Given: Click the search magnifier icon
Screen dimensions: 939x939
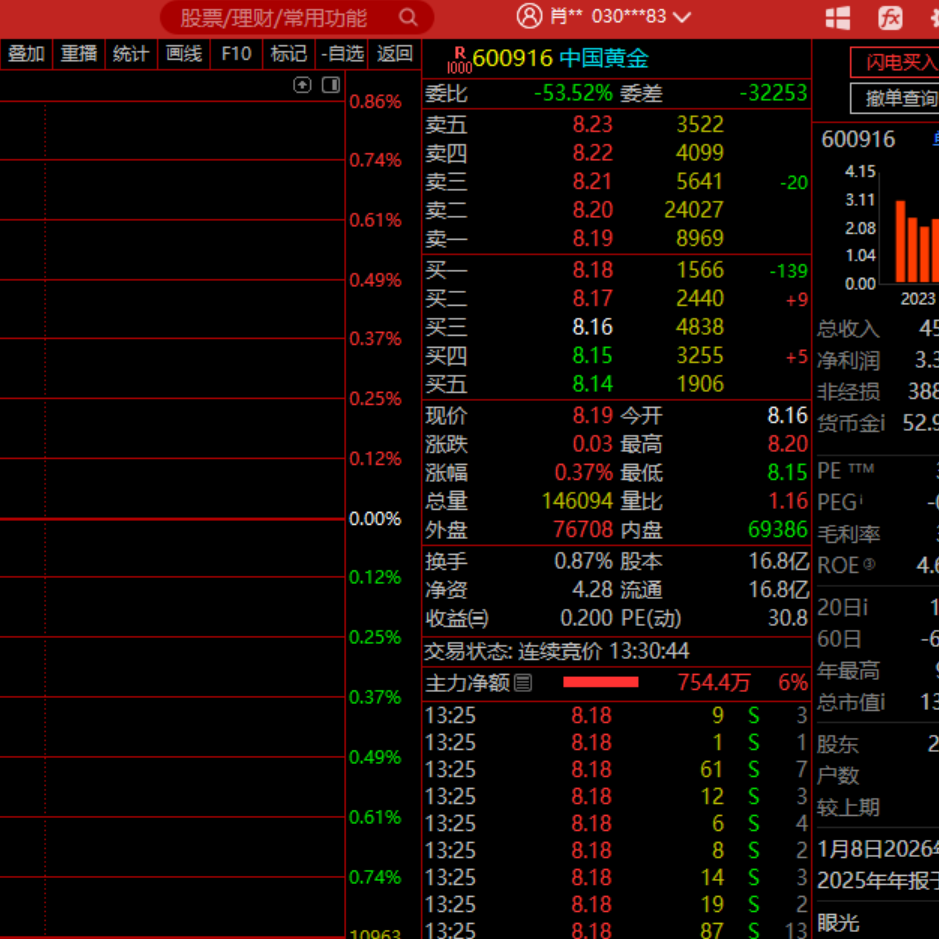Looking at the screenshot, I should pyautogui.click(x=408, y=17).
